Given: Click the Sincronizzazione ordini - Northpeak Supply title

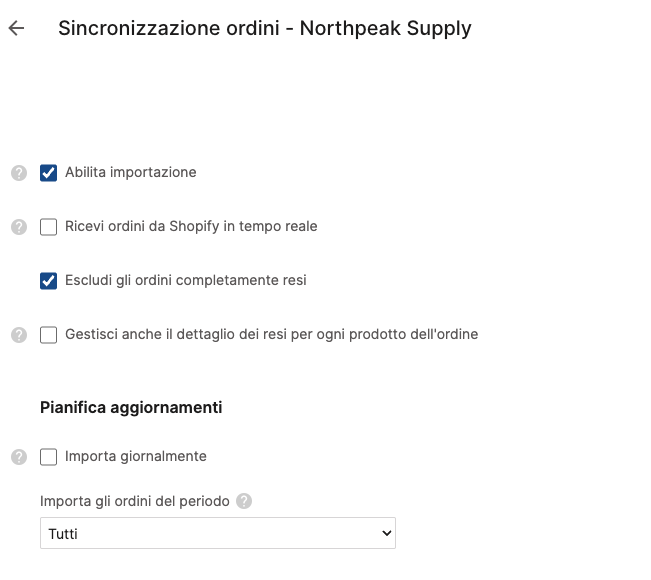Looking at the screenshot, I should click(264, 28).
